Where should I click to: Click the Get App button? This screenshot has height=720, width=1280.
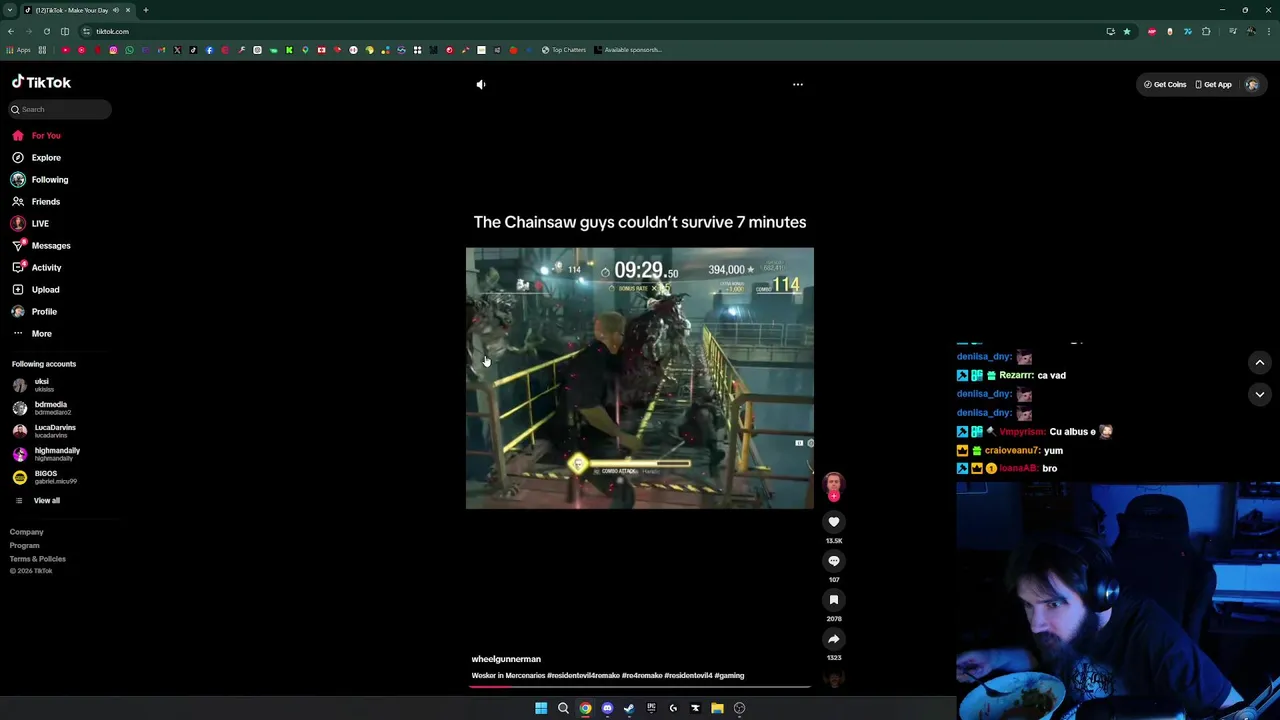tap(1213, 85)
